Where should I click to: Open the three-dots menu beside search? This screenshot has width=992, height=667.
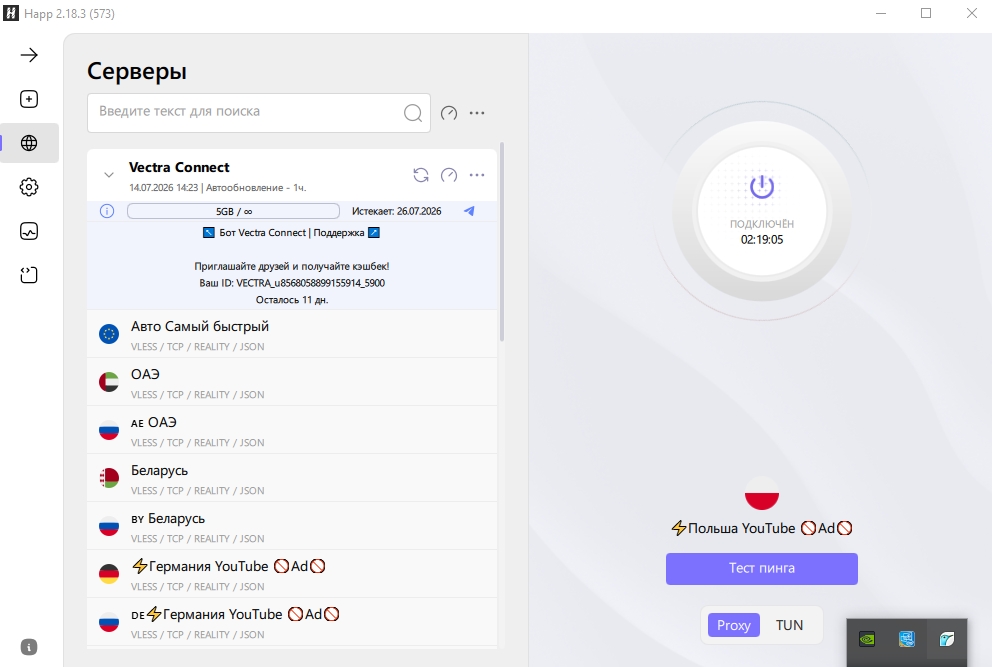click(477, 113)
